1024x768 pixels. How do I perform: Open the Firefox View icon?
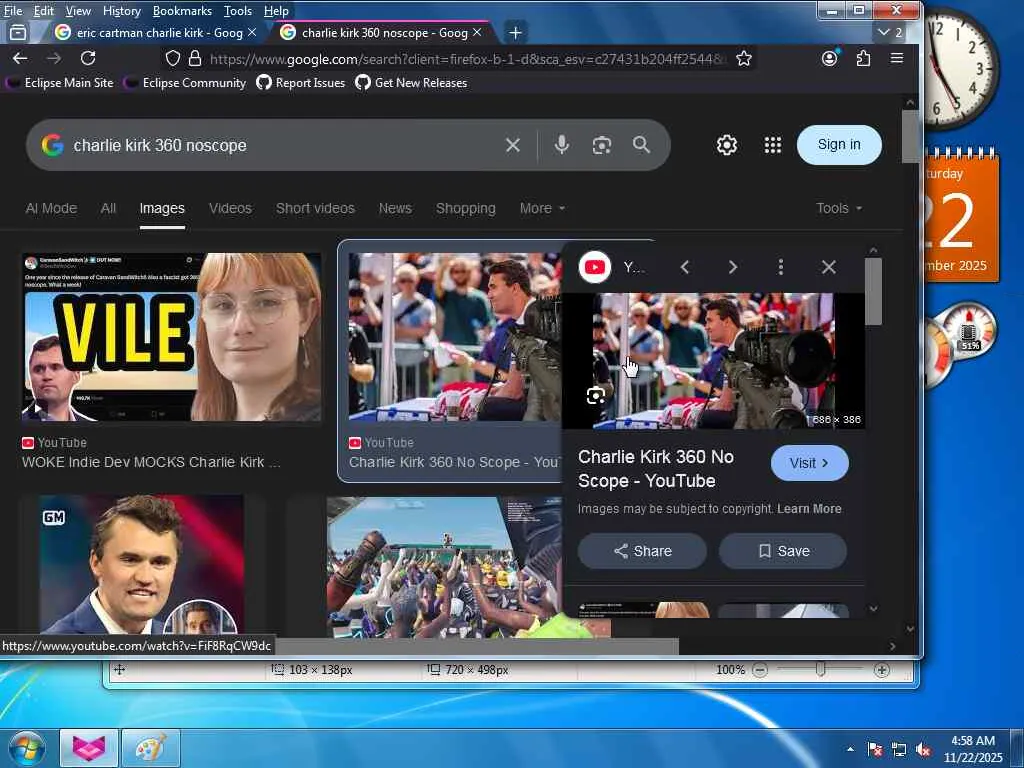[18, 32]
